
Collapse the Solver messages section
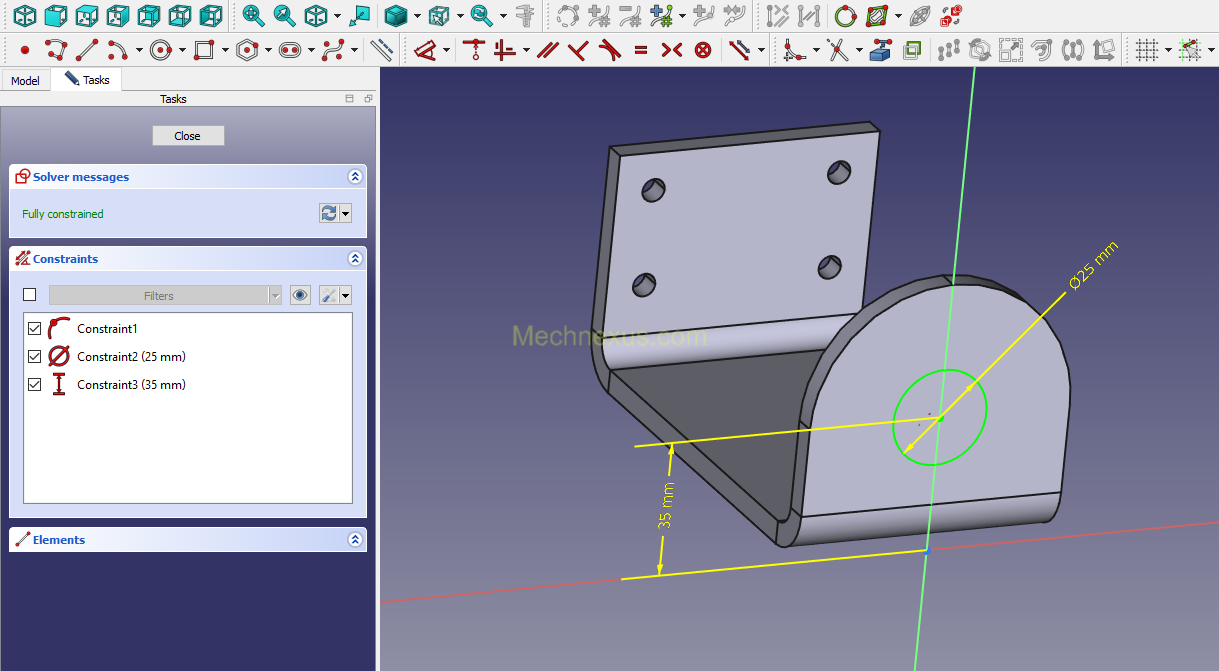tap(354, 176)
